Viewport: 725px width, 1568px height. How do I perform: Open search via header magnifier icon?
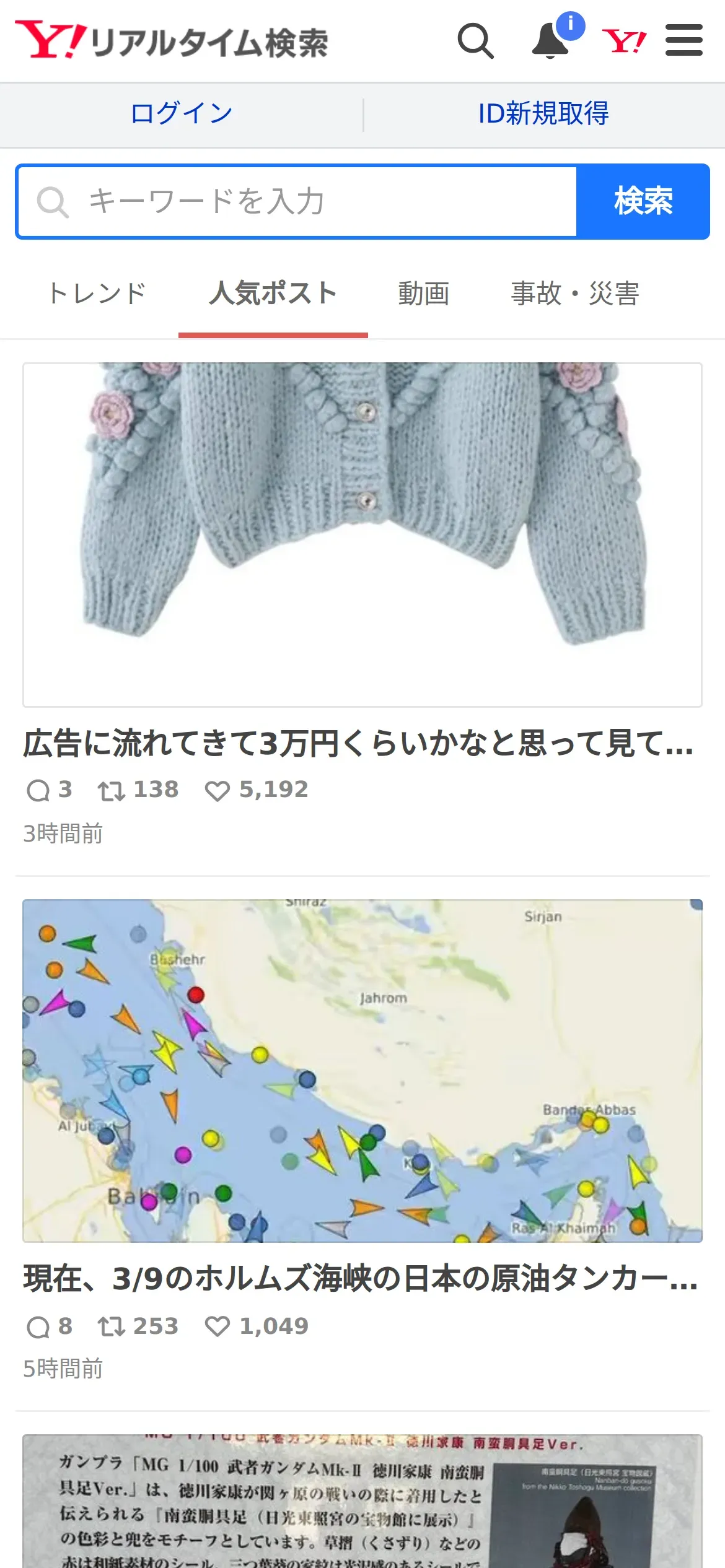475,41
